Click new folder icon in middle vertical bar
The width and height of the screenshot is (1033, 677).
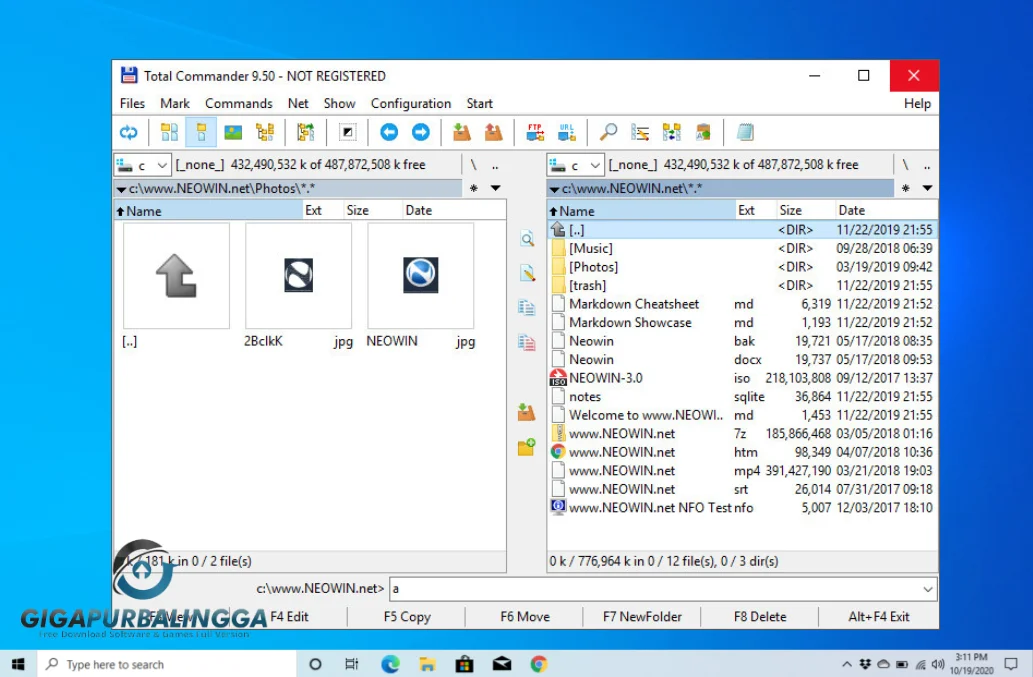(x=526, y=447)
